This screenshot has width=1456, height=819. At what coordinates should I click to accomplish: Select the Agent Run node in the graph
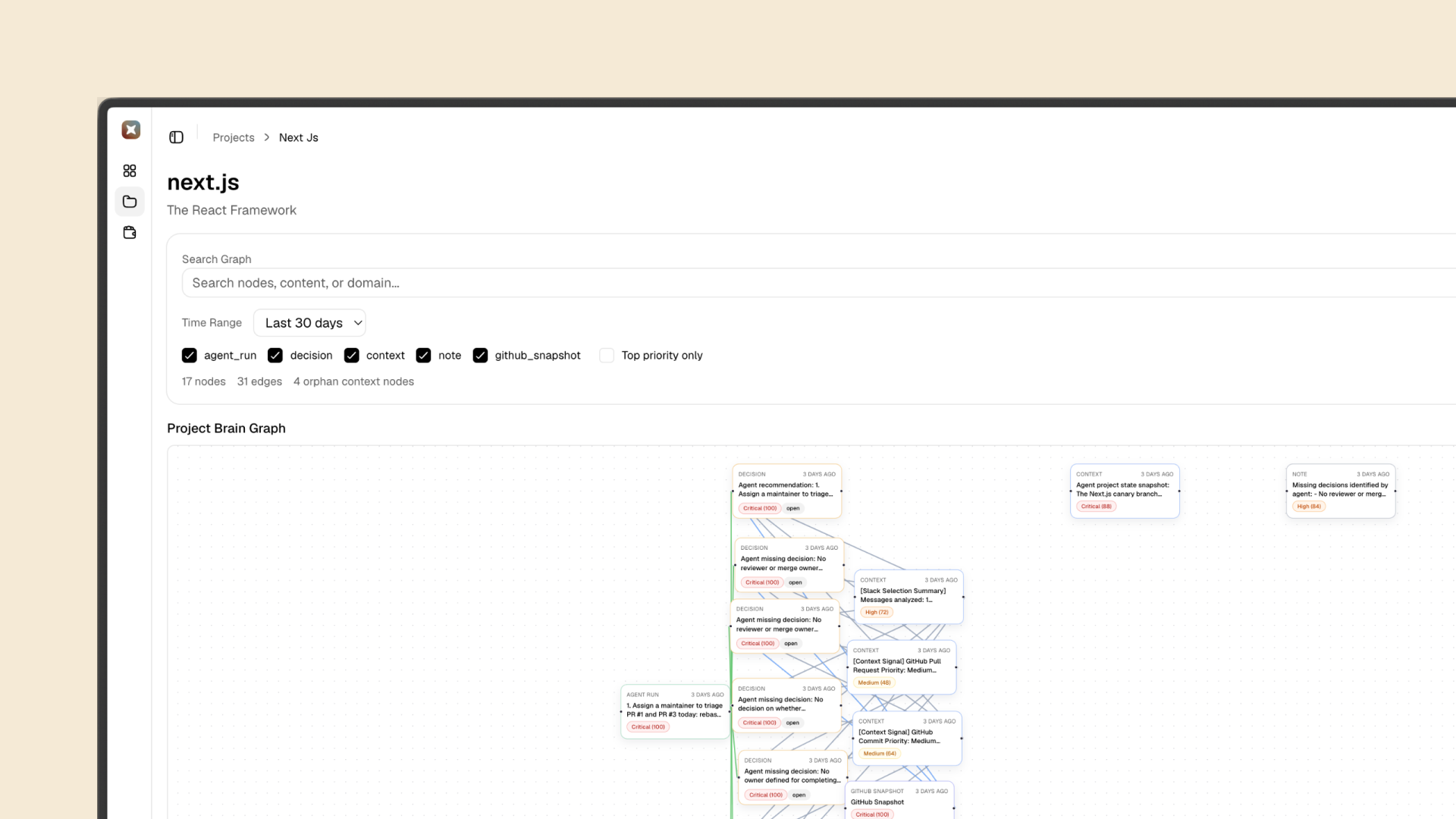click(x=673, y=710)
